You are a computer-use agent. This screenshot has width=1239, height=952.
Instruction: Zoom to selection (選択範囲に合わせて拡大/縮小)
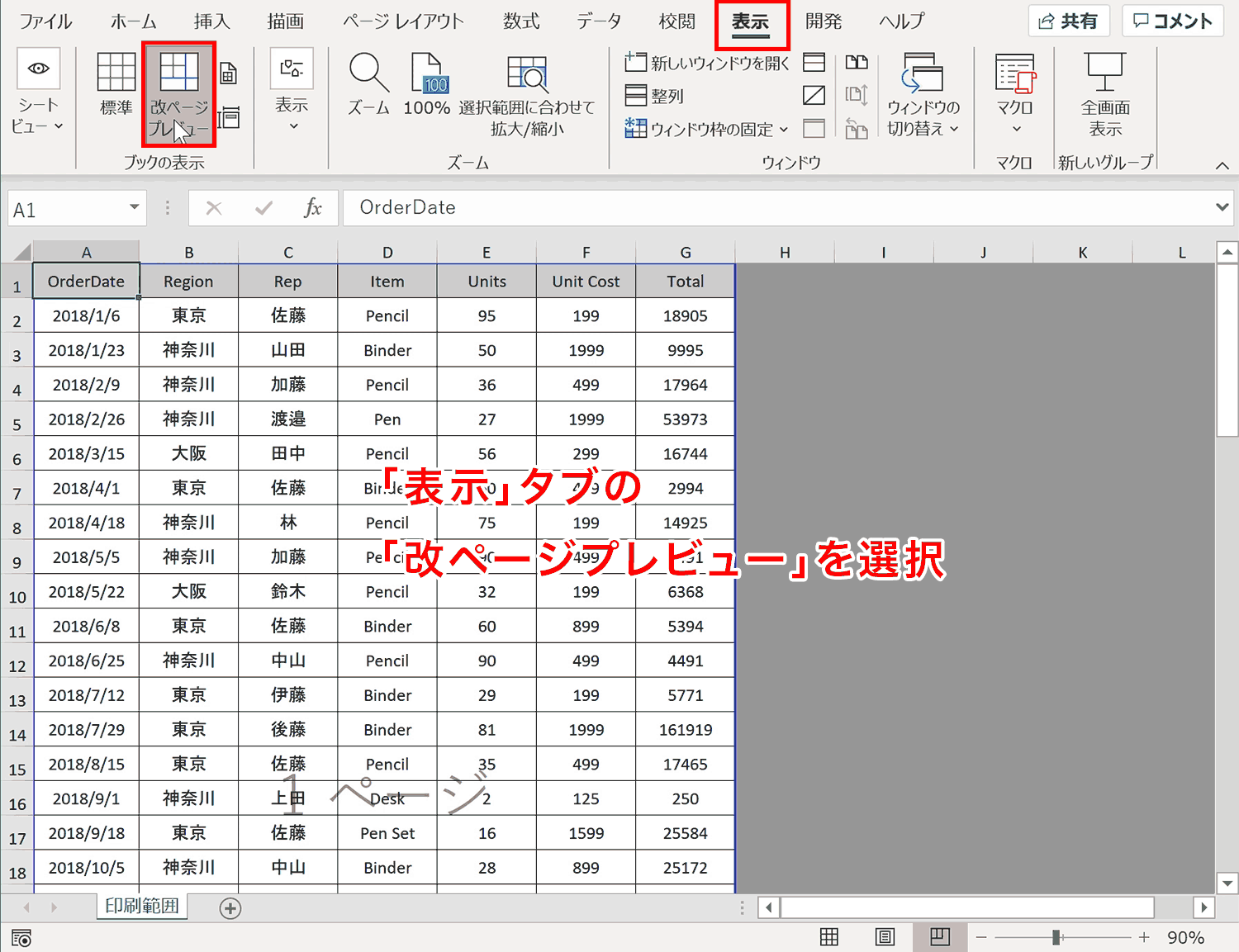pyautogui.click(x=527, y=95)
